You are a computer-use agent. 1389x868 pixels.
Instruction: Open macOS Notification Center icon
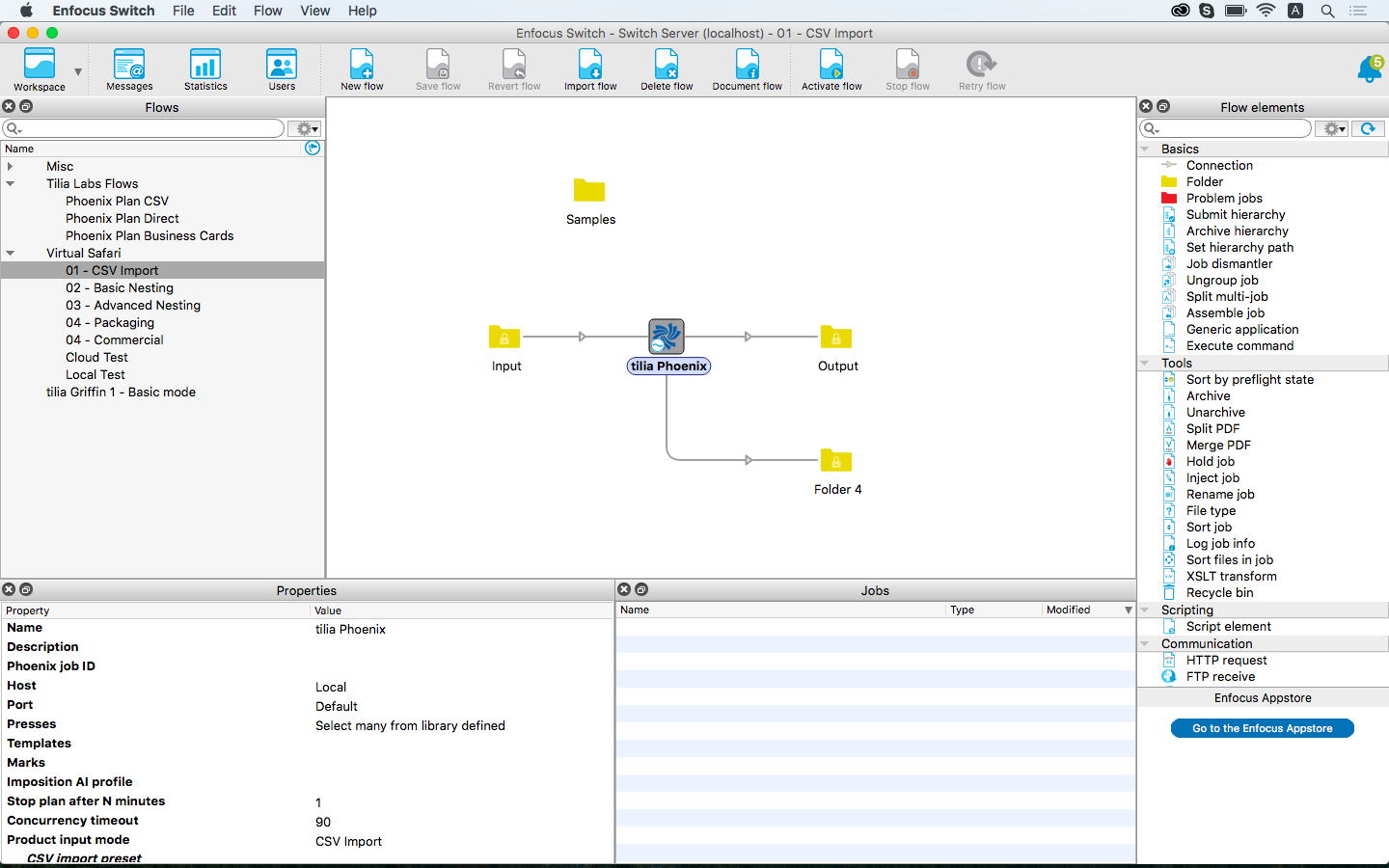point(1358,11)
